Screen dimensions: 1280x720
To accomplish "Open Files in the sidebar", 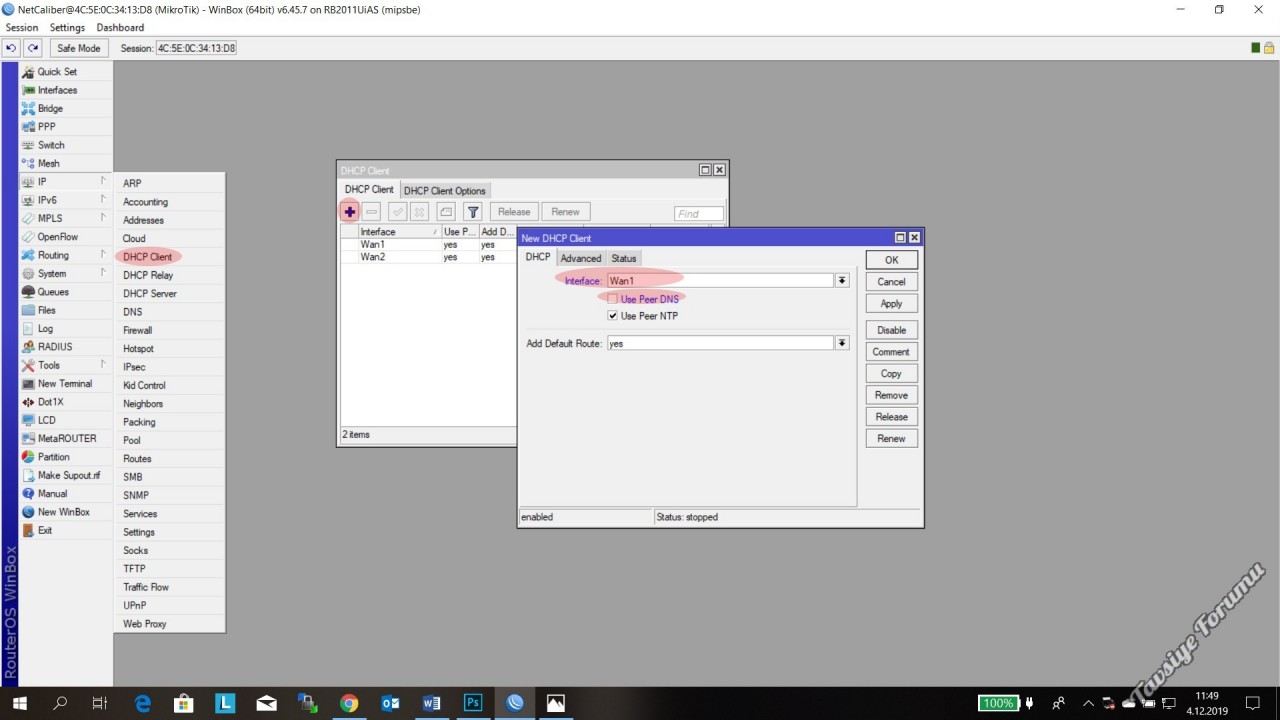I will click(x=47, y=310).
